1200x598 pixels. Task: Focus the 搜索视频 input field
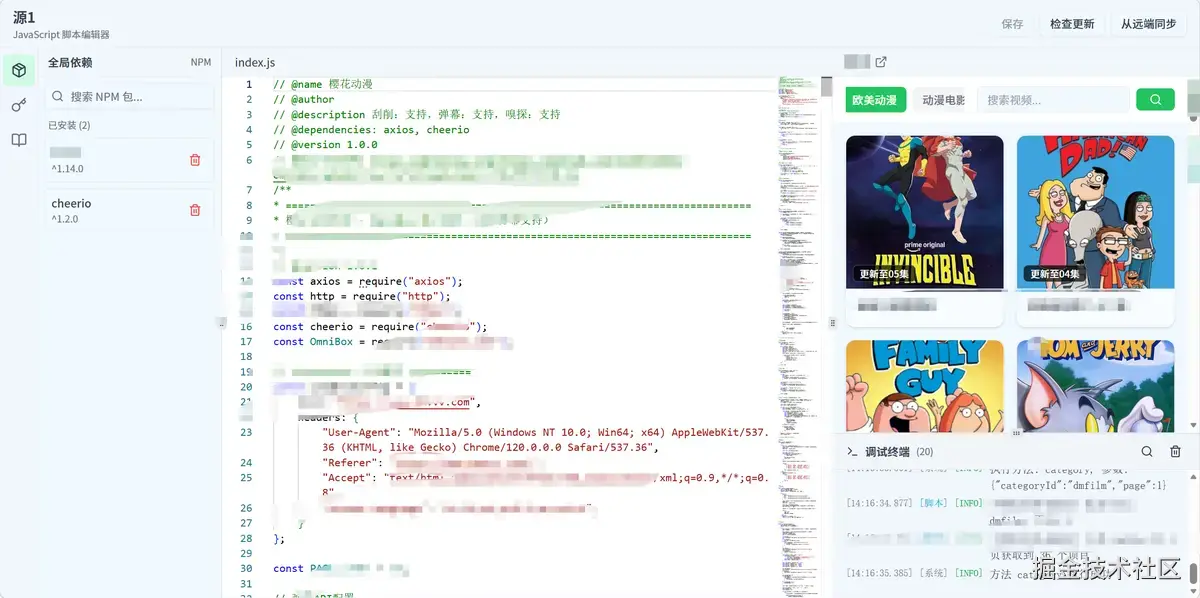point(1053,100)
